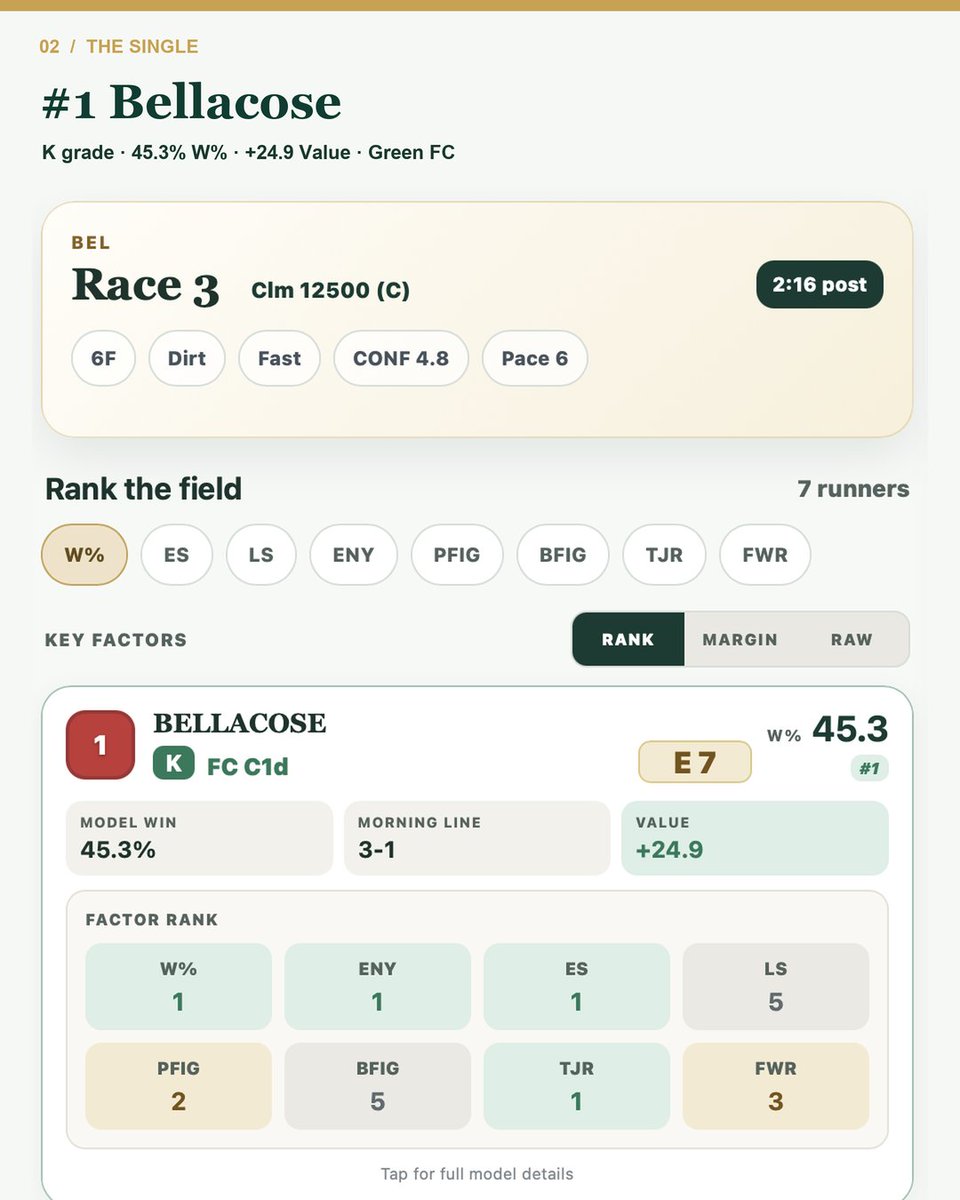Image resolution: width=960 pixels, height=1200 pixels.
Task: Click the W% factor rank tile
Action: [178, 986]
